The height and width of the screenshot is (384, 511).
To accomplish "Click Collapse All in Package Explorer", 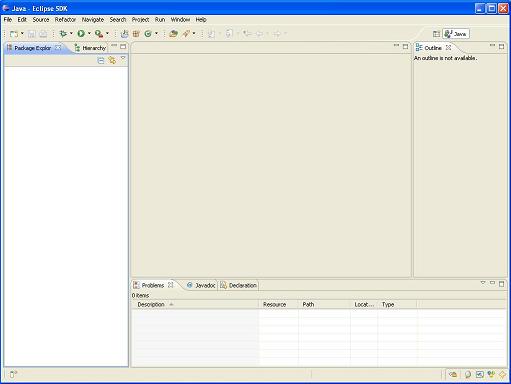I will click(101, 60).
